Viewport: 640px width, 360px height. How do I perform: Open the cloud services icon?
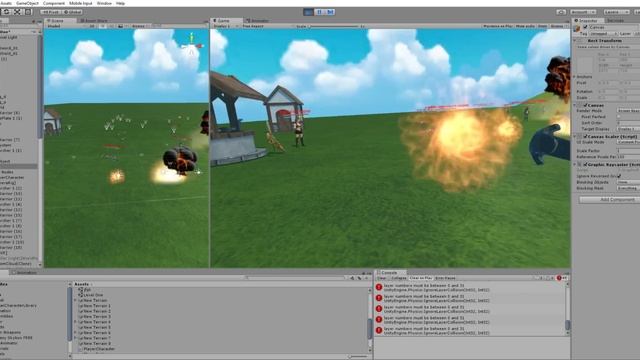561,12
